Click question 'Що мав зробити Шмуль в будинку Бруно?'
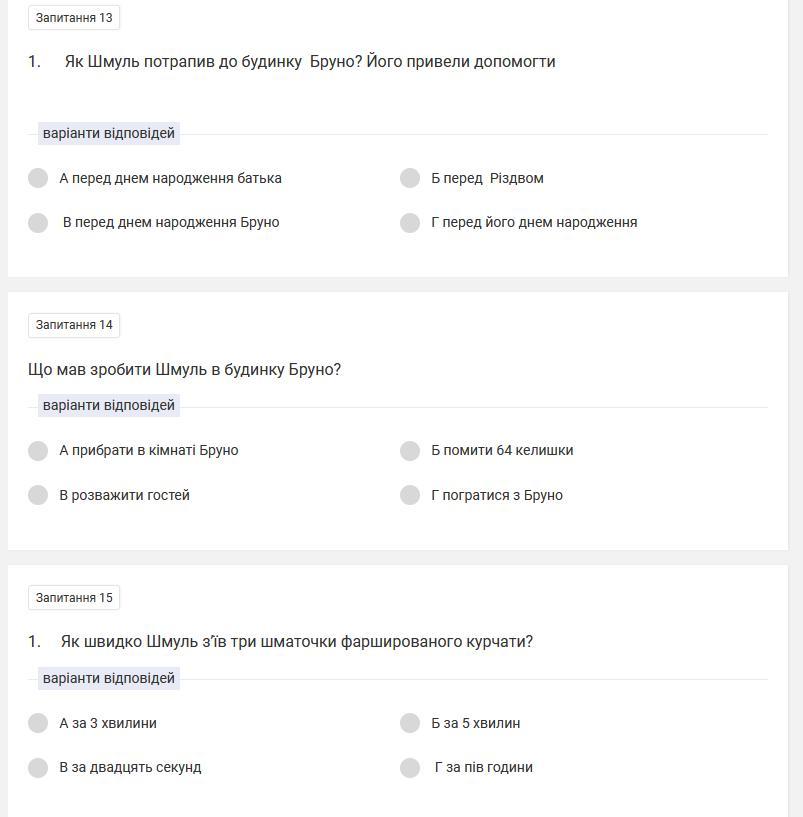This screenshot has width=803, height=817. (185, 370)
